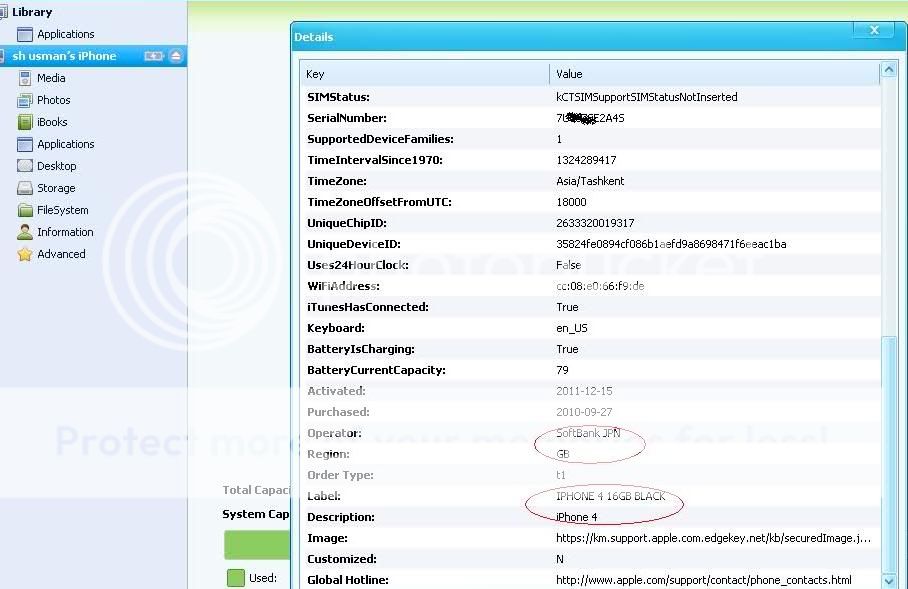Select the SIMStatus row key
Screen dimensions: 908x589
pos(338,97)
